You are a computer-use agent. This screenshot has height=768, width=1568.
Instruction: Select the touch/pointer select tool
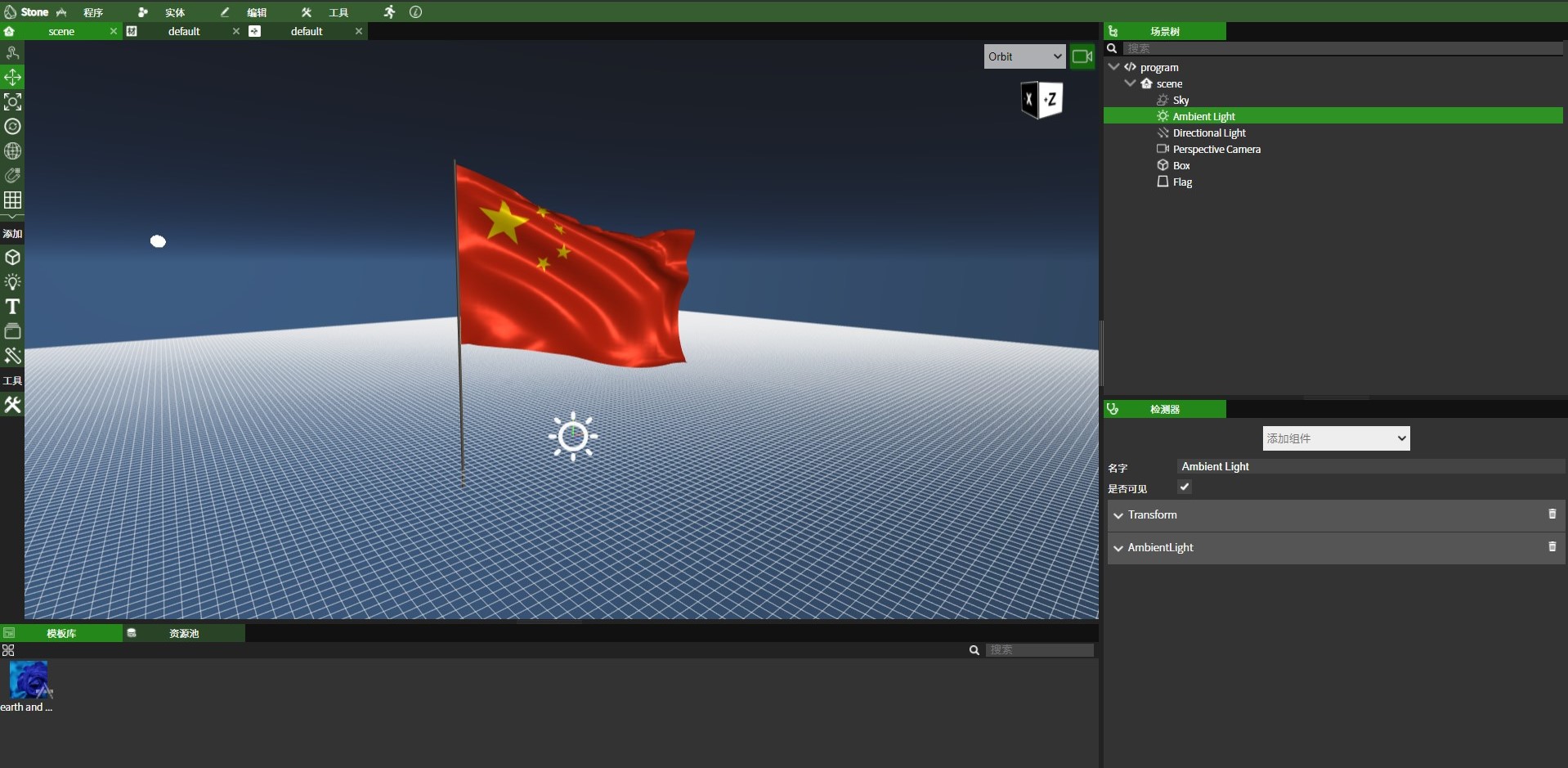[x=12, y=53]
